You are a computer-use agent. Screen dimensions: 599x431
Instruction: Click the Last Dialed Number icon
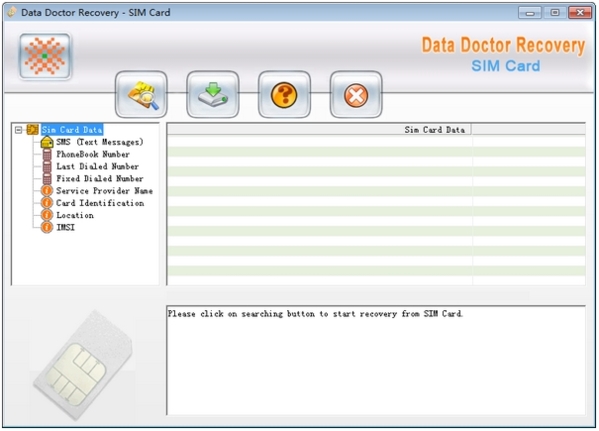[47, 167]
